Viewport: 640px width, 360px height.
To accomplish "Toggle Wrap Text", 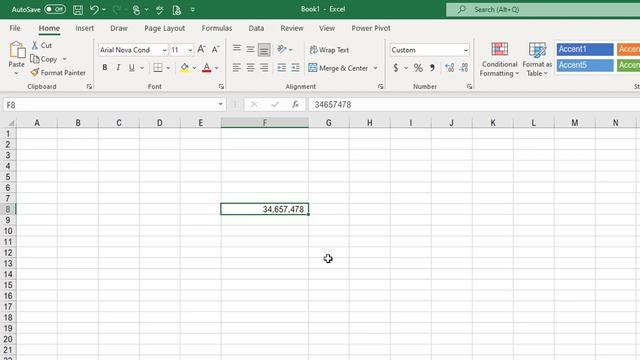I will pos(329,50).
